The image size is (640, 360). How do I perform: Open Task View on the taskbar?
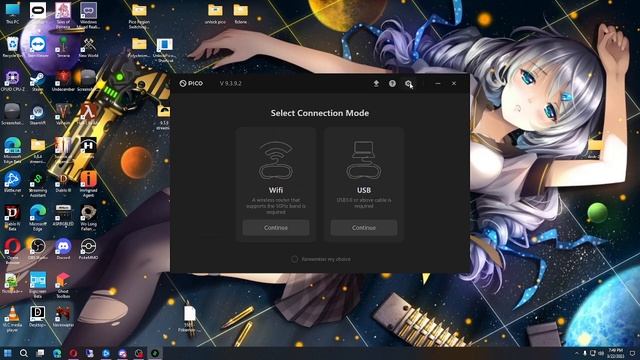pos(40,353)
